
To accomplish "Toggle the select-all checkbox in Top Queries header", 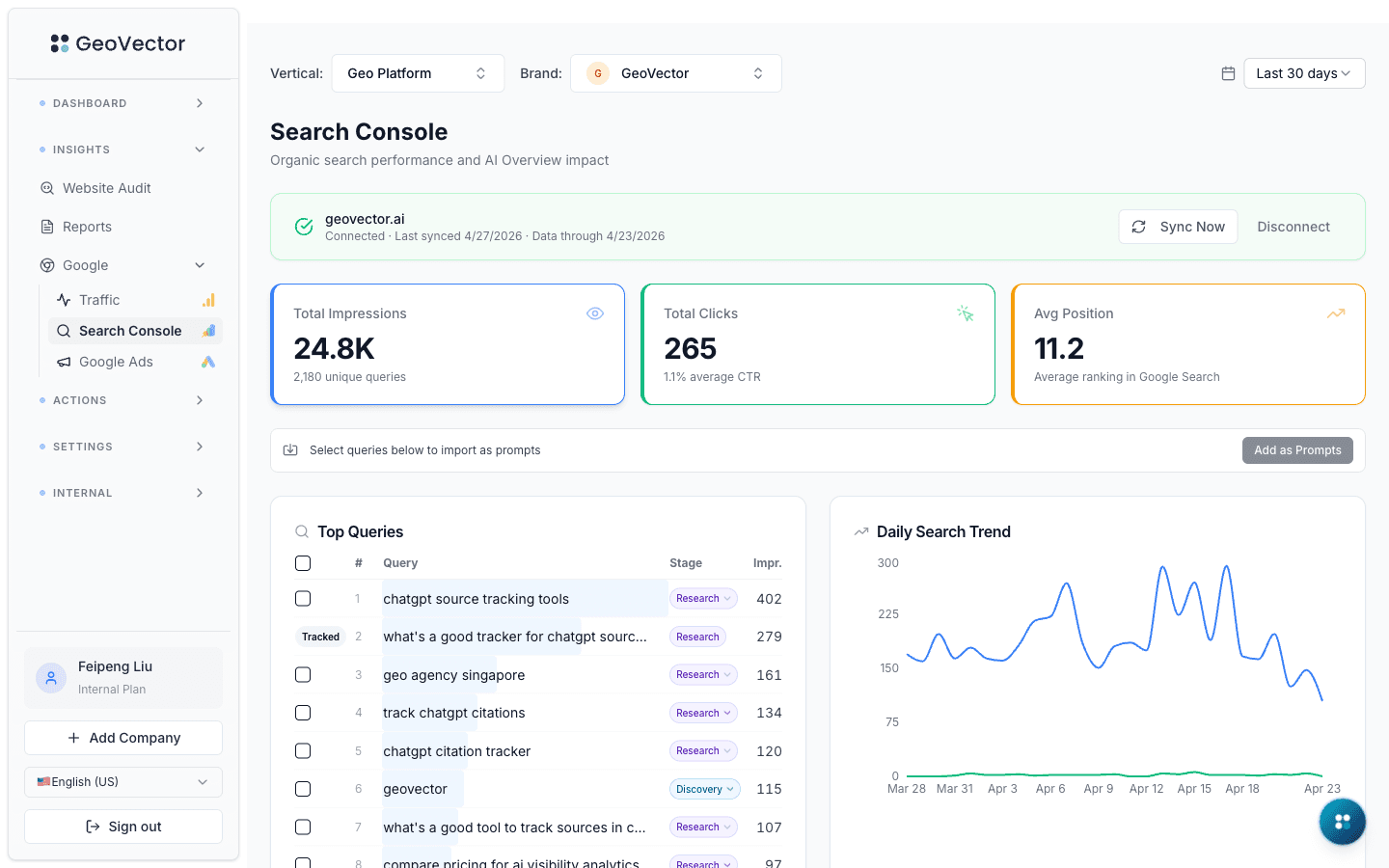I will [x=303, y=562].
